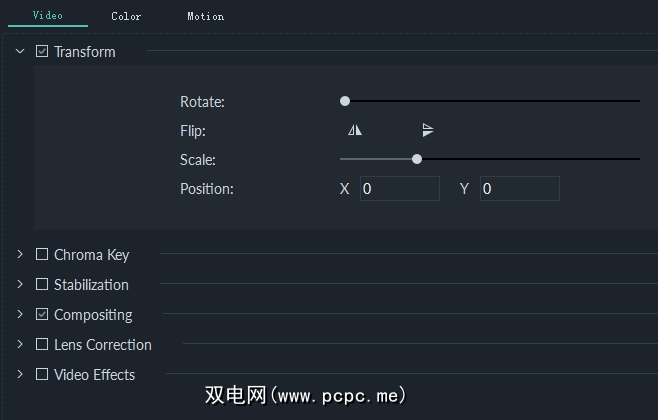
Task: Expand the Chroma Key section
Action: (20, 255)
